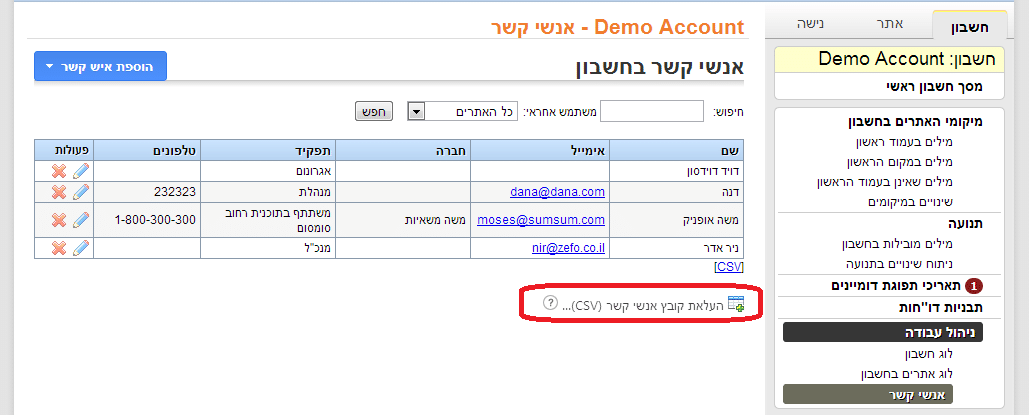Select the phone cell 232323
The width and height of the screenshot is (1029, 415).
147,192
